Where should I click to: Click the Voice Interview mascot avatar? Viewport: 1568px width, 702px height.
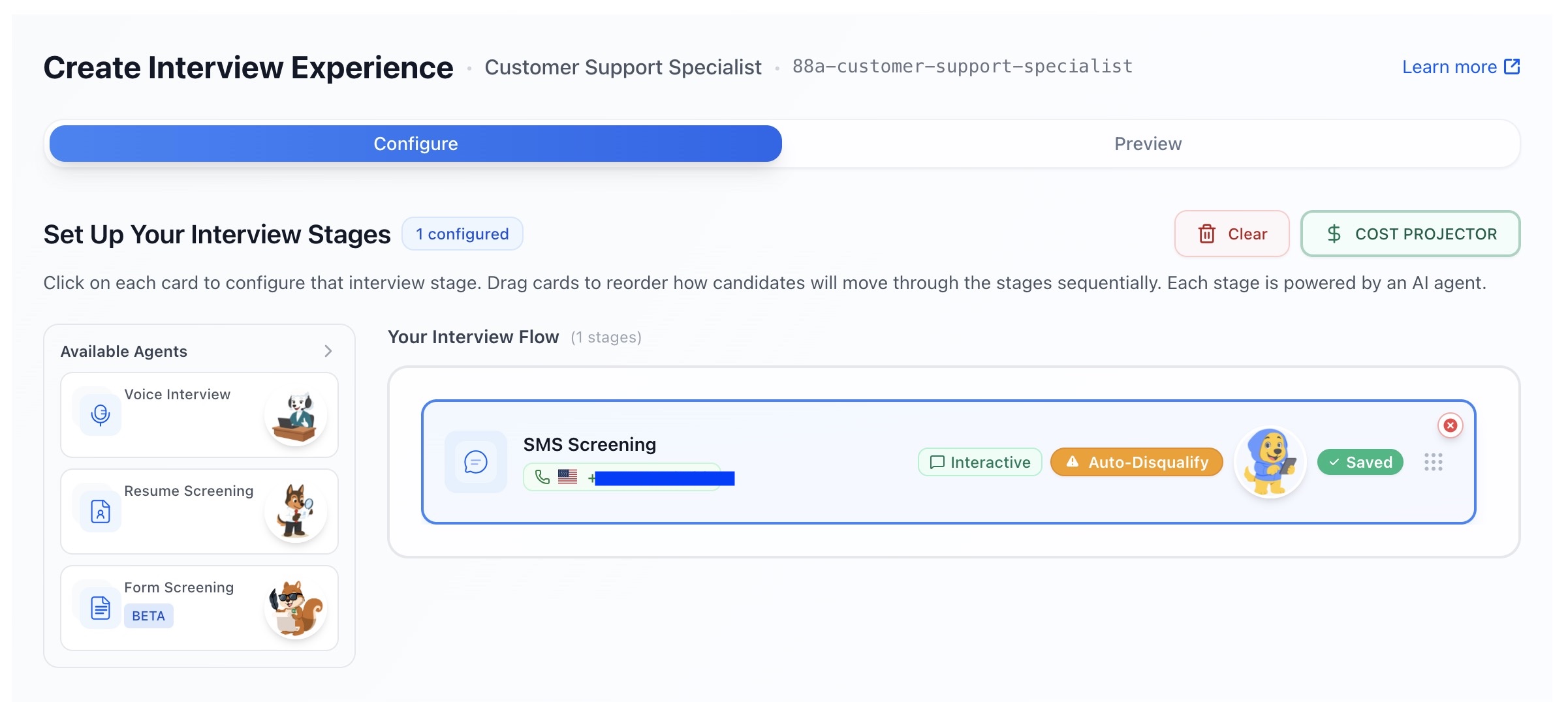point(296,416)
